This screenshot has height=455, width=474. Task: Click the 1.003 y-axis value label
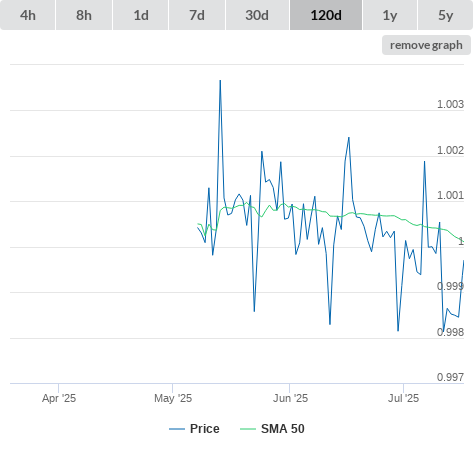(450, 104)
